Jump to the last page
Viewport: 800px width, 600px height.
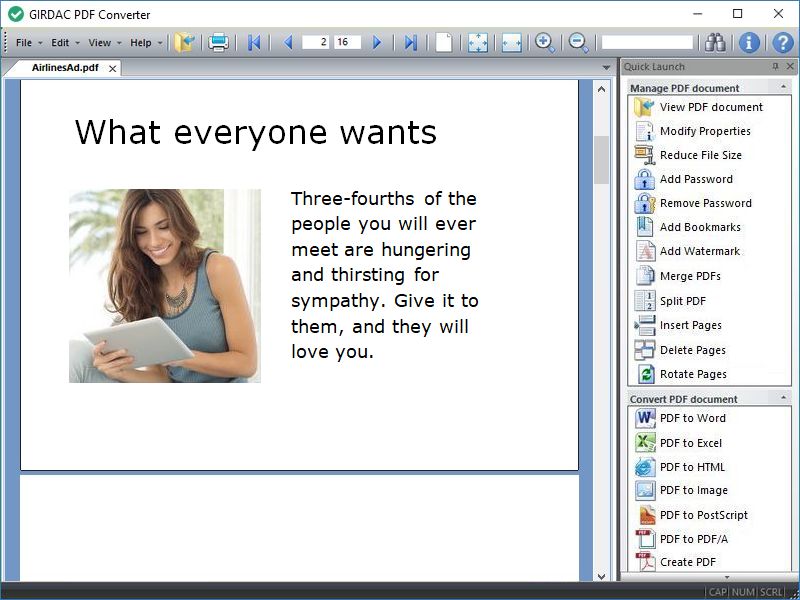(410, 42)
